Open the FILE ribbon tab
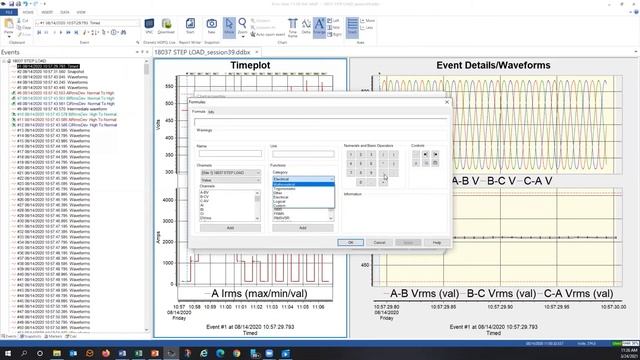This screenshot has width=640, height=360. click(x=9, y=12)
